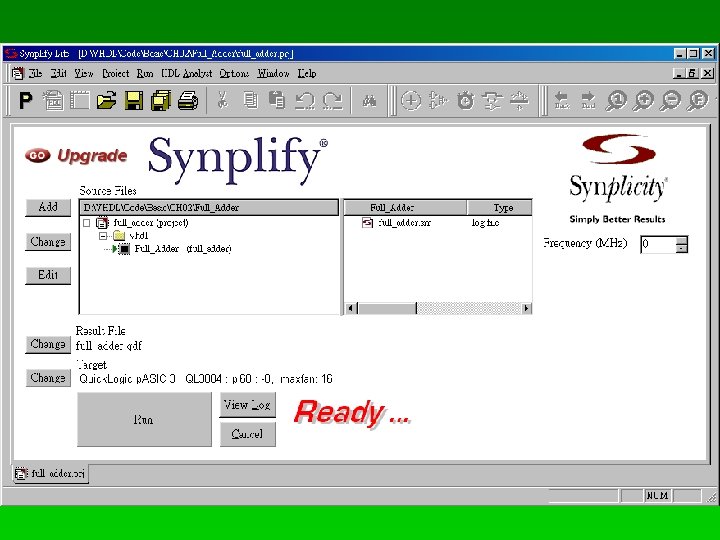Click the left scroll arrow in results pane

[351, 309]
